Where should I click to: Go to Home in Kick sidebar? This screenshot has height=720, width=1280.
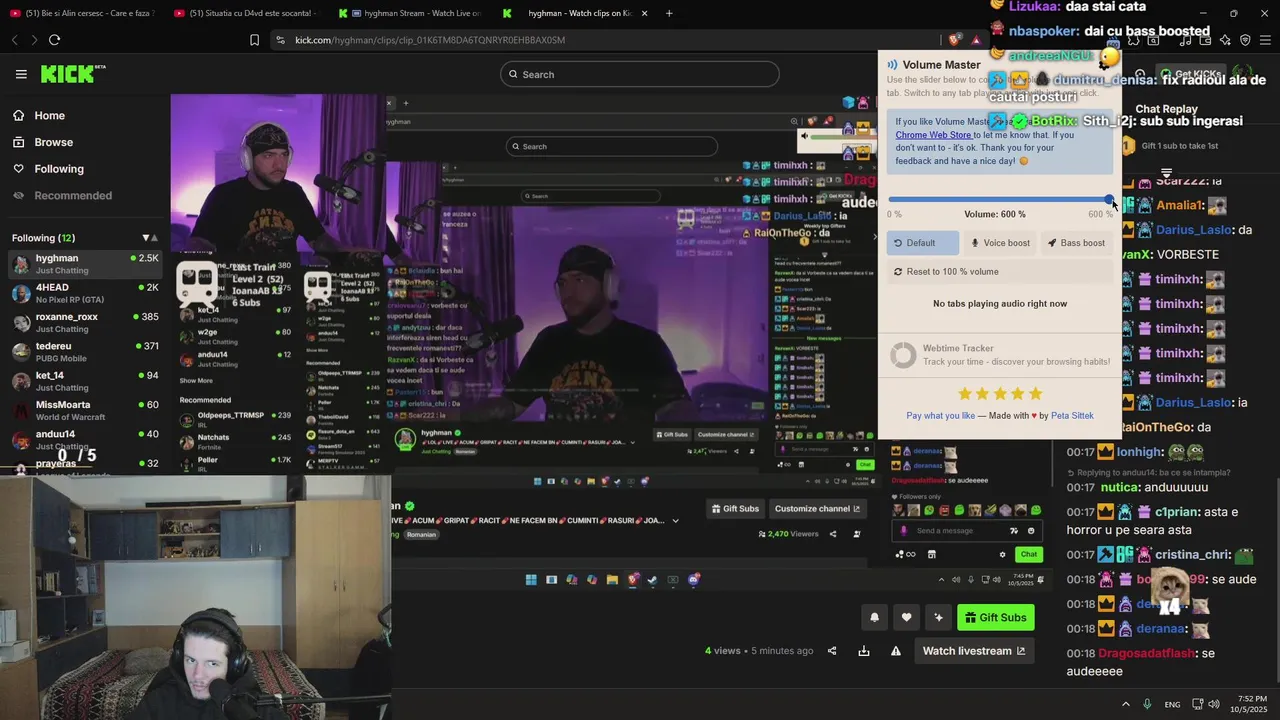[49, 116]
